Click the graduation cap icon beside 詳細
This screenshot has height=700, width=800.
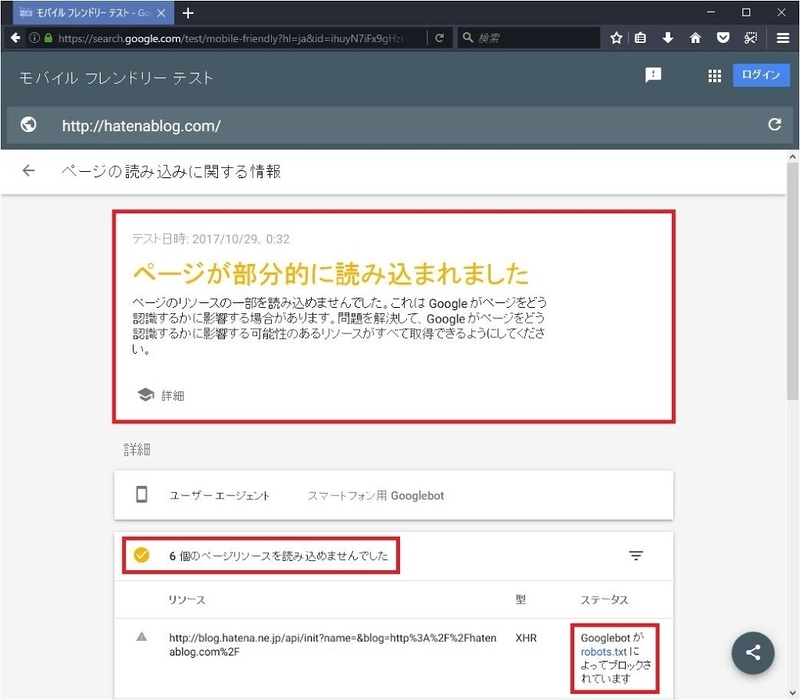pos(145,394)
